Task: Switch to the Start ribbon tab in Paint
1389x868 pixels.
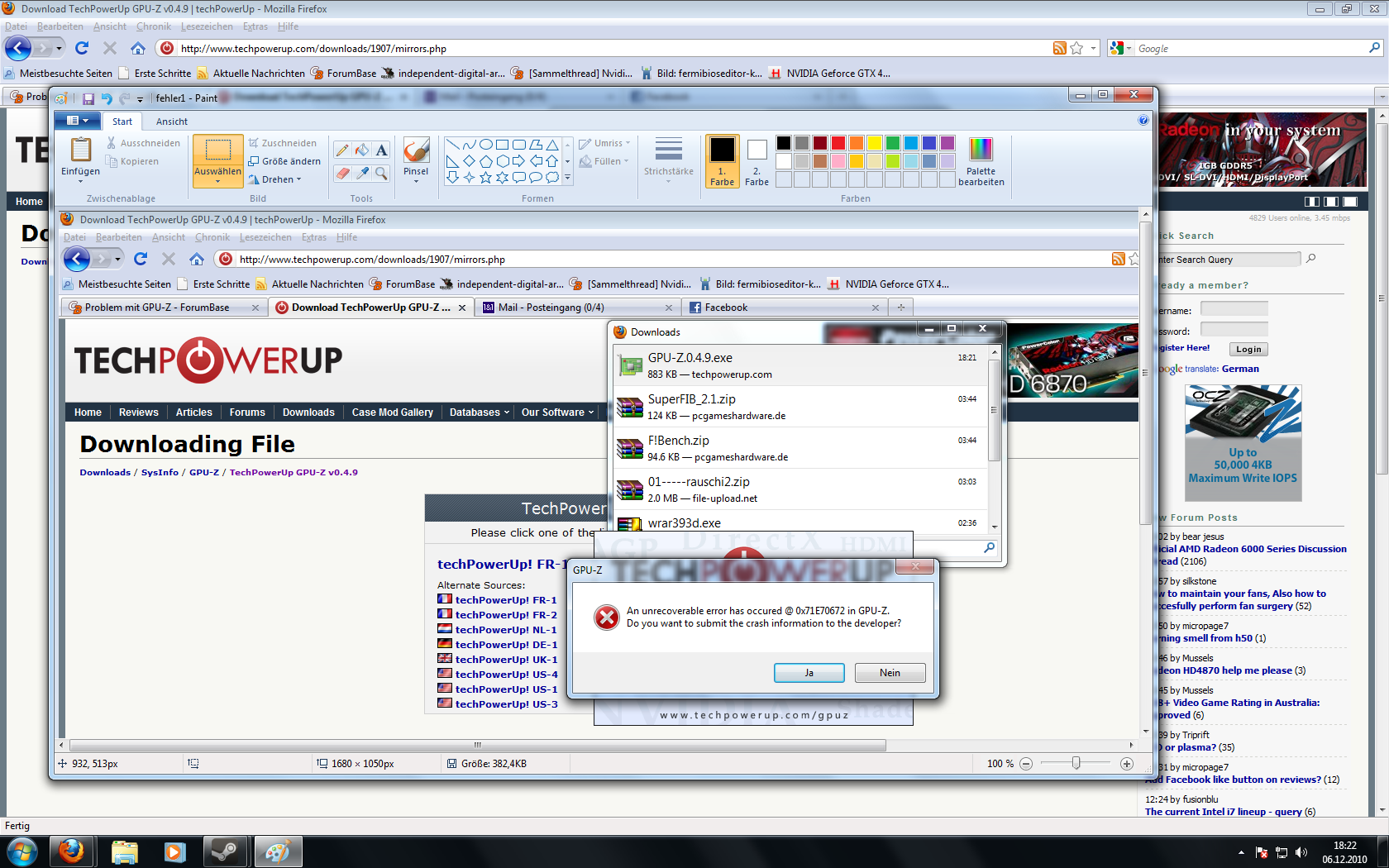Action: tap(122, 122)
